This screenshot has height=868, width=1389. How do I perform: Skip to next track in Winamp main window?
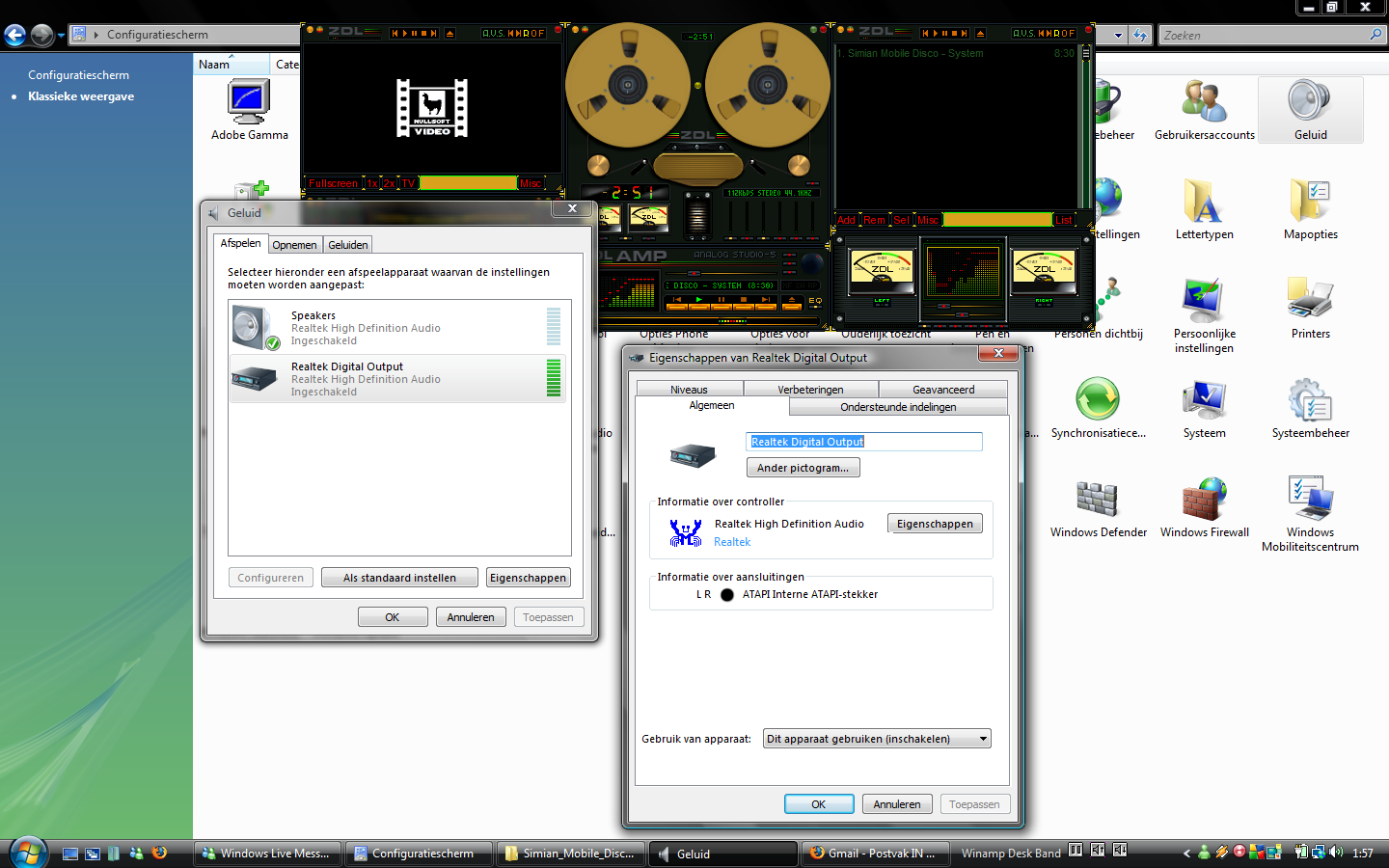click(766, 303)
